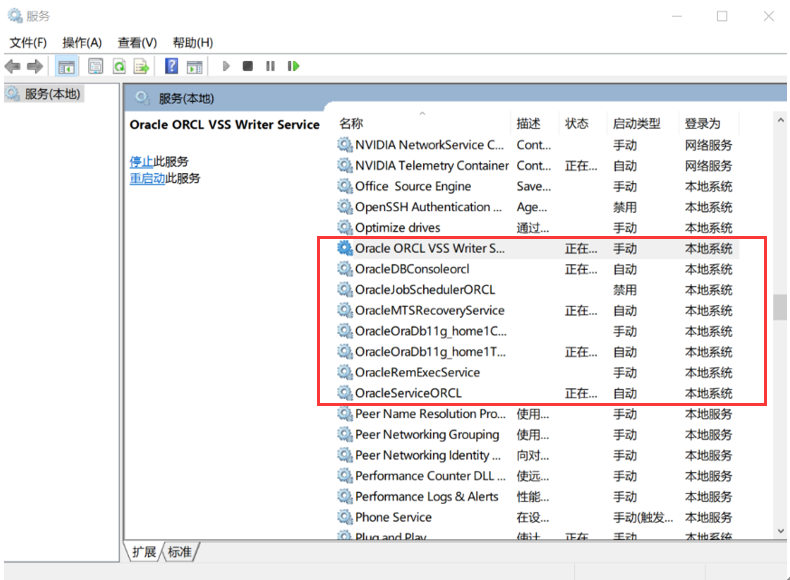Open the 操作(A) menu

click(82, 43)
